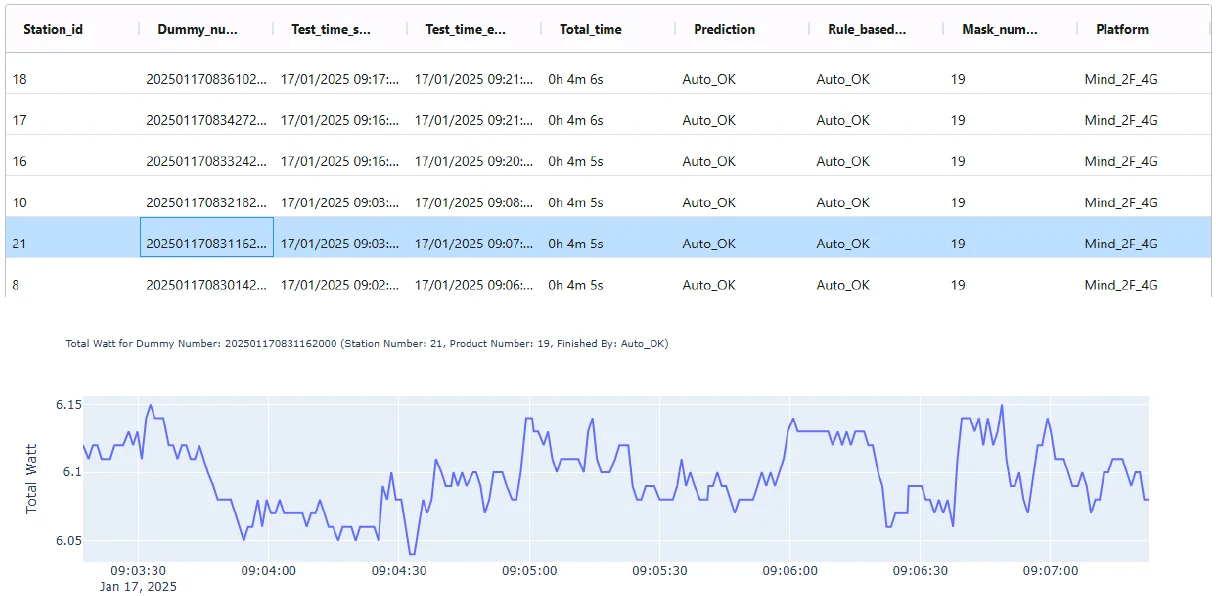
Task: Click the focused dummy number 202501170831162... cell
Action: 207,237
